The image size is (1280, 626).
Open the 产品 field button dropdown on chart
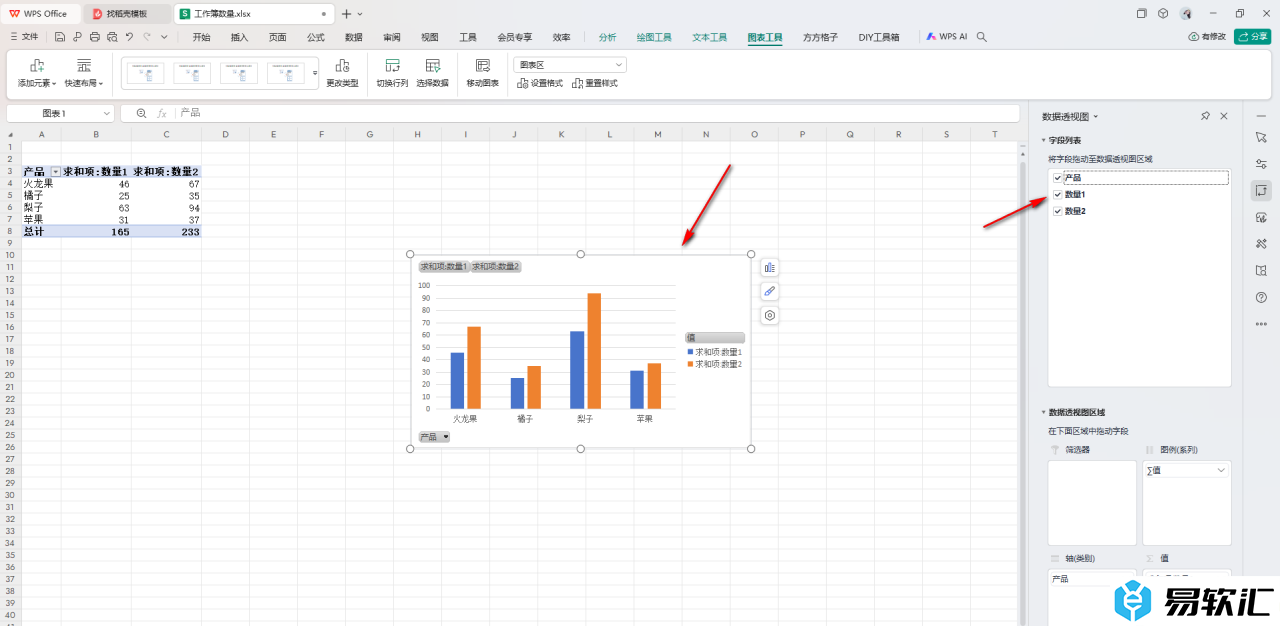[445, 437]
